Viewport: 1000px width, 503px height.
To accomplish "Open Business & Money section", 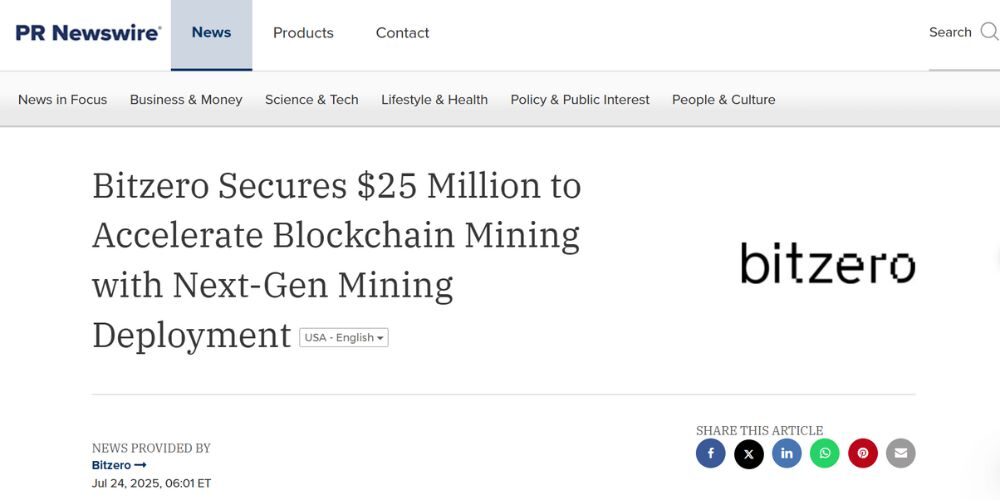I will (x=186, y=100).
